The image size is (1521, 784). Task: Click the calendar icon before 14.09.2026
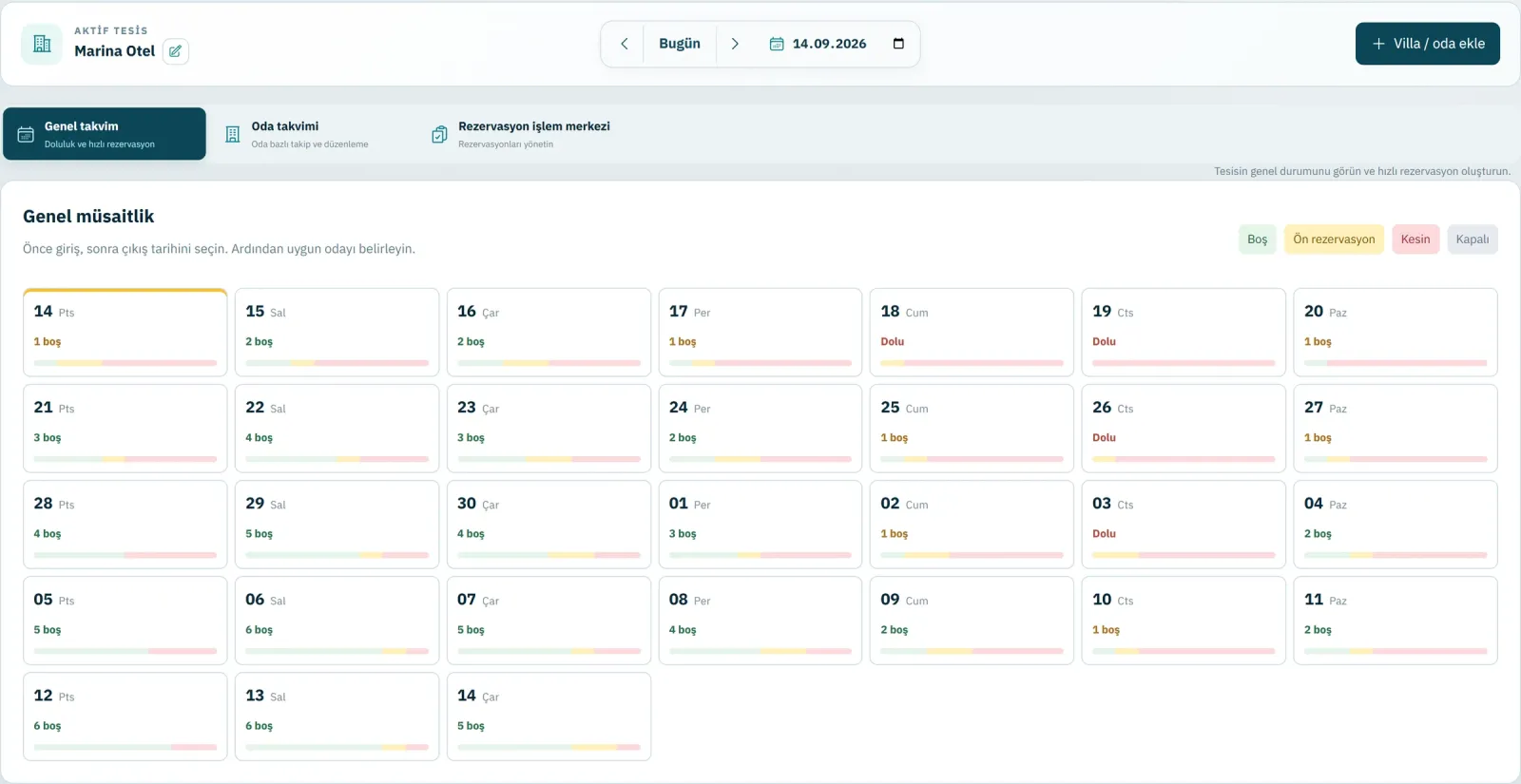click(777, 44)
